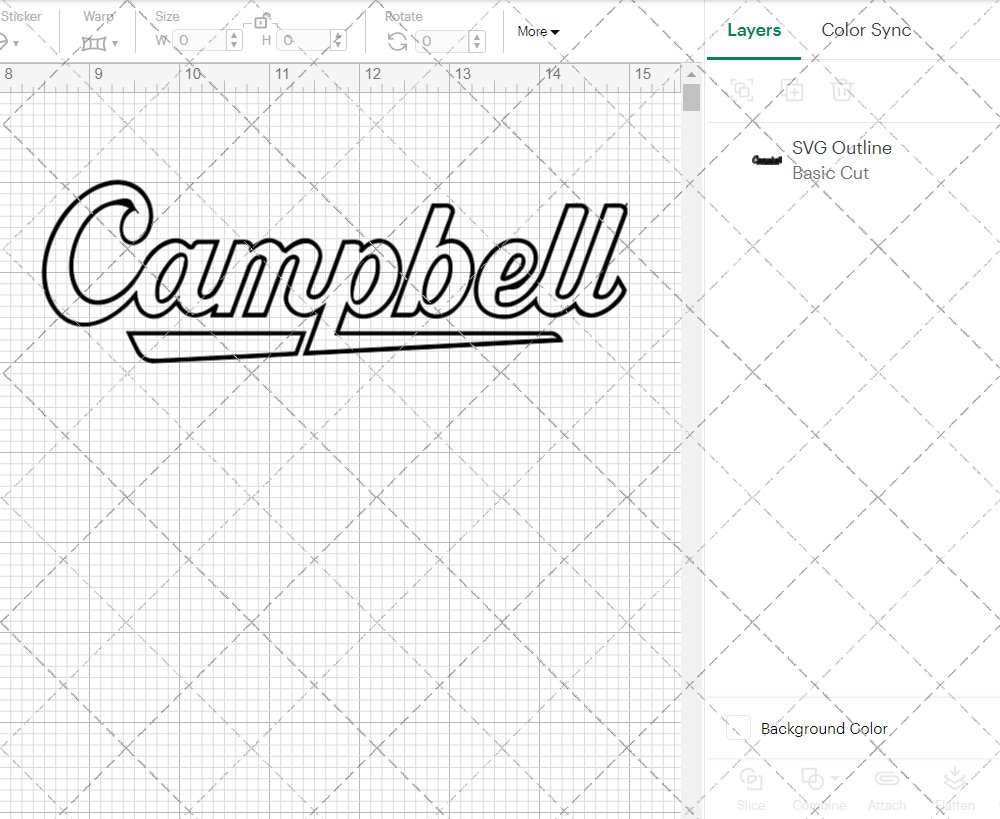The image size is (1000, 819).
Task: Select the SVG Outline Basic Cut layer
Action: pyautogui.click(x=841, y=159)
